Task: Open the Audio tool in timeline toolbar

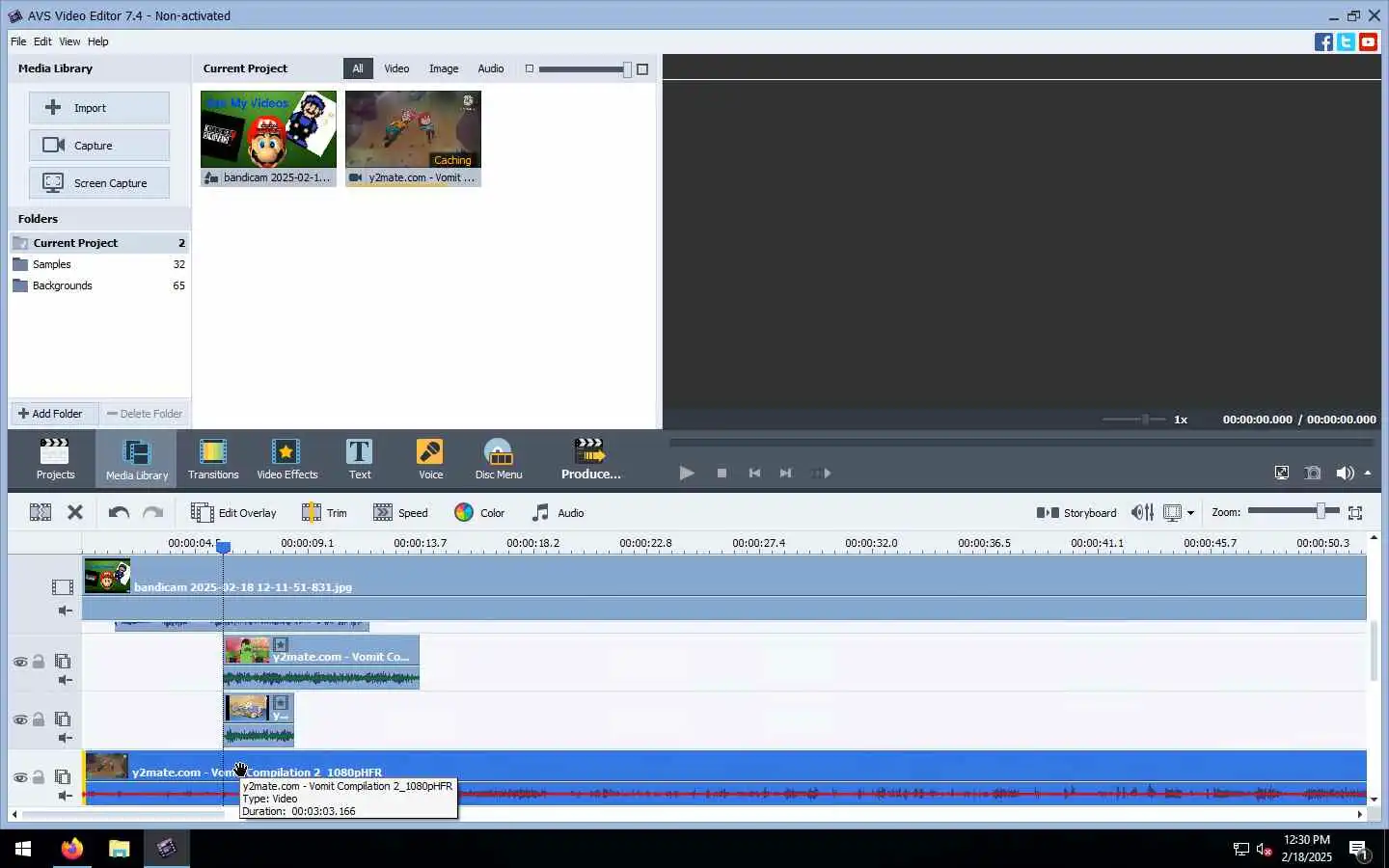Action: click(558, 513)
